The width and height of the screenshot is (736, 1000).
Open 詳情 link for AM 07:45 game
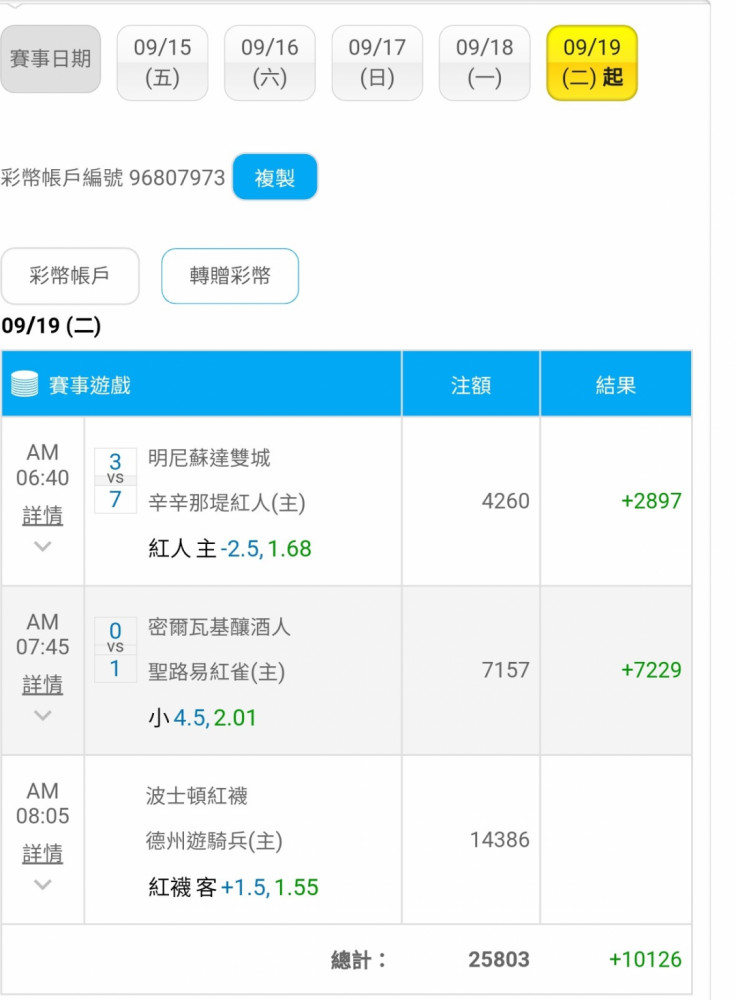click(42, 684)
